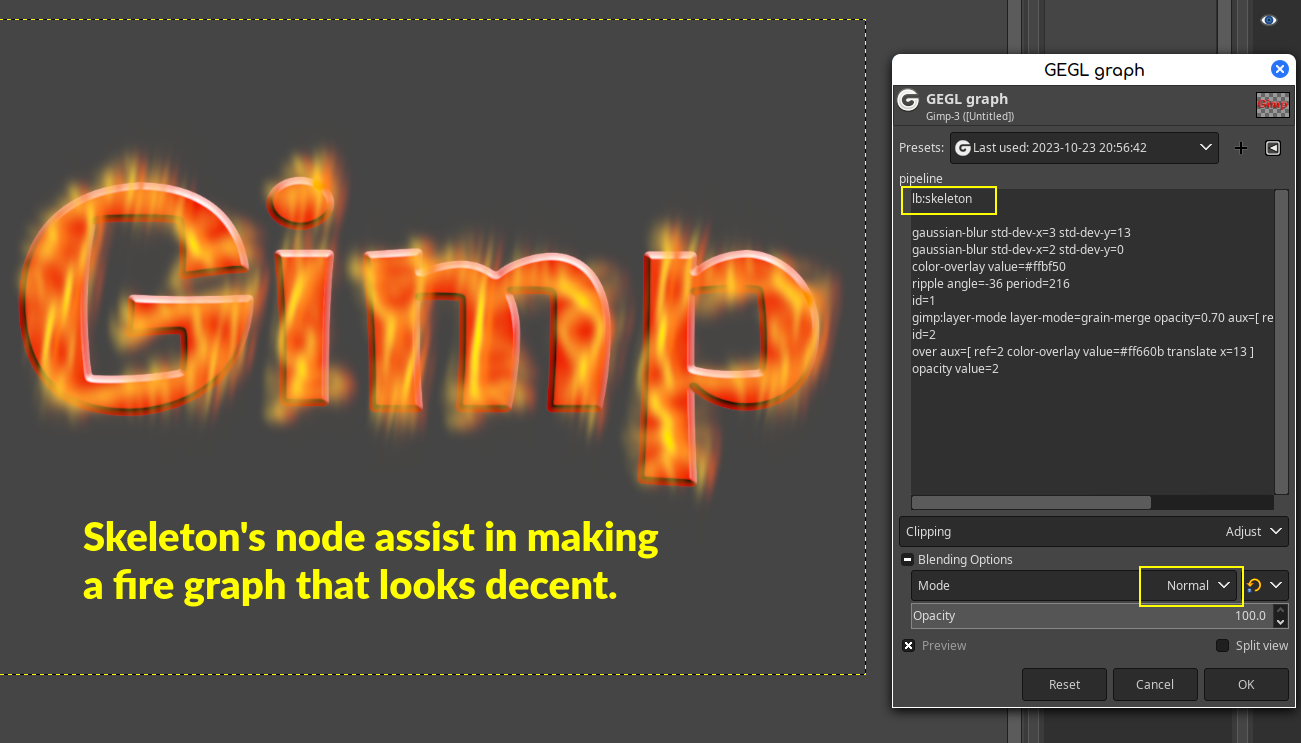Open the manage presets menu icon
The height and width of the screenshot is (743, 1301).
(1273, 148)
